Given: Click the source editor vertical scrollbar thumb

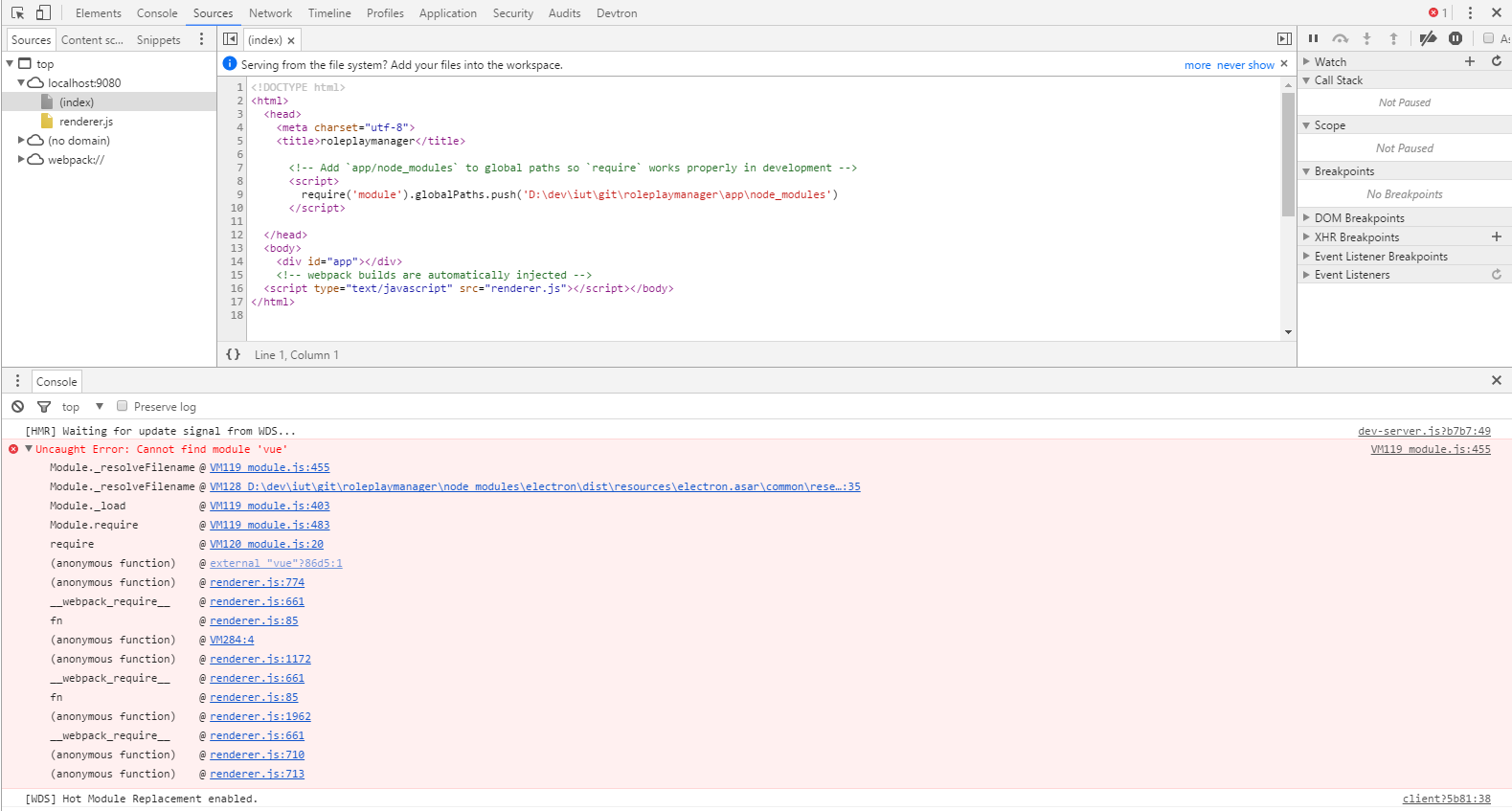Looking at the screenshot, I should [1288, 154].
